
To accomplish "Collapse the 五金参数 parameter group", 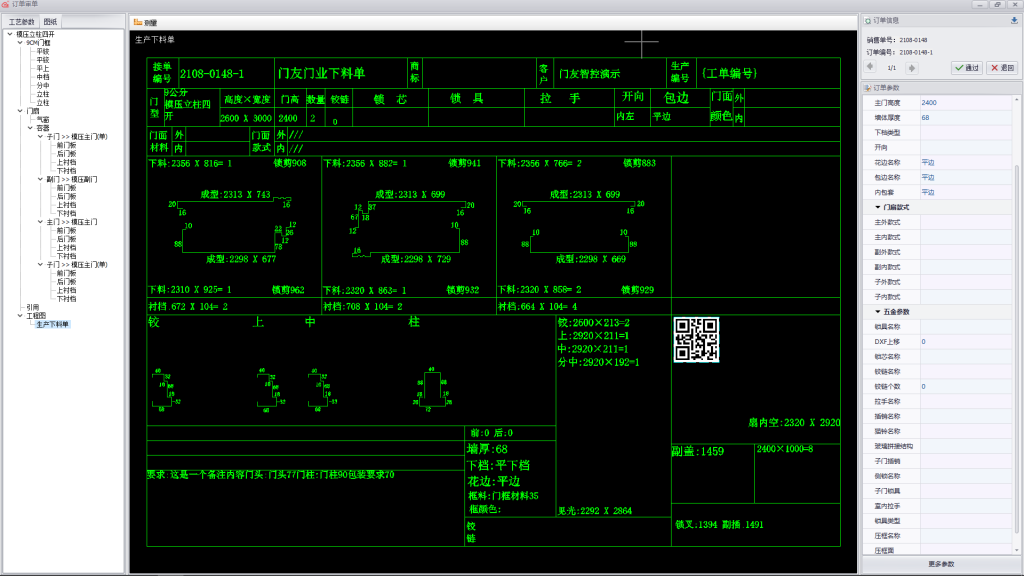I will [x=877, y=312].
